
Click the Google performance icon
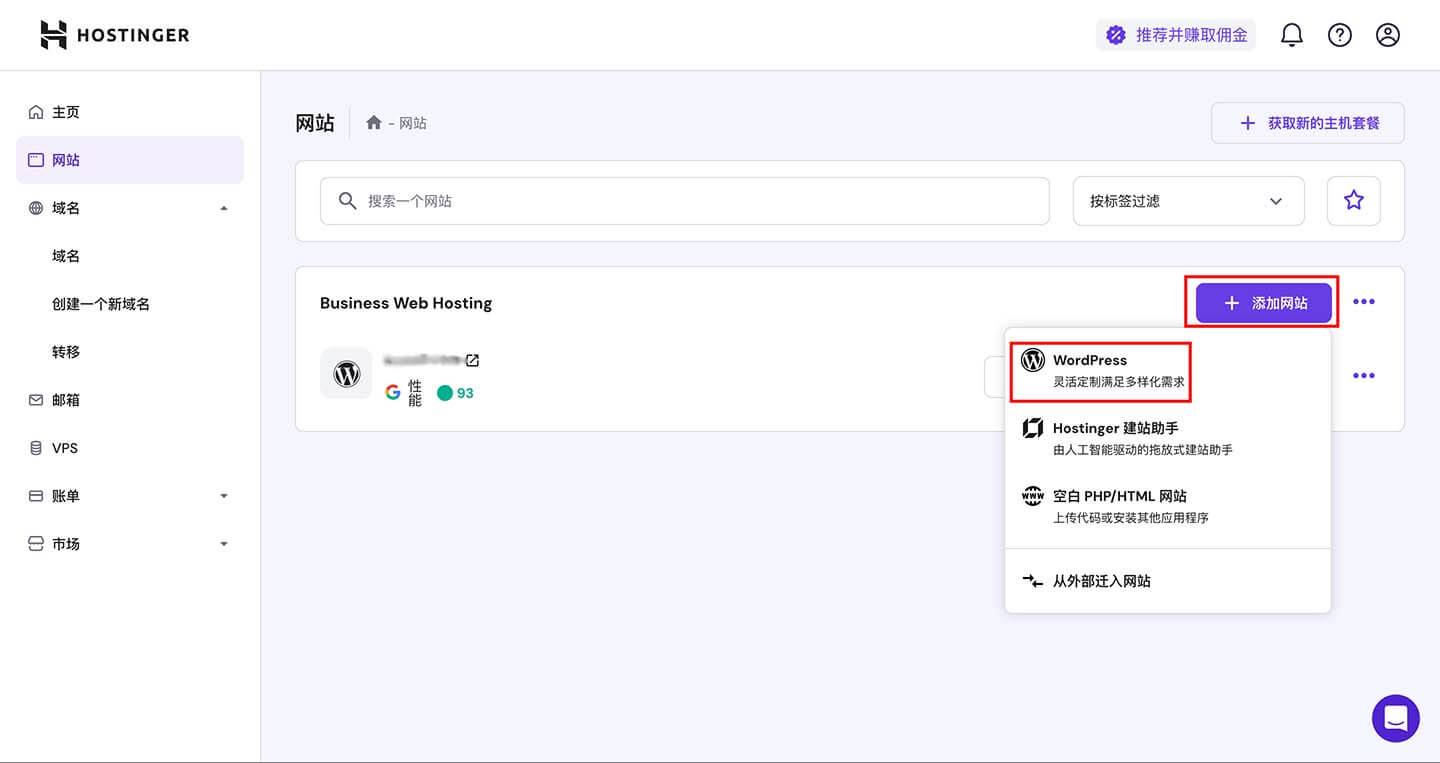393,393
